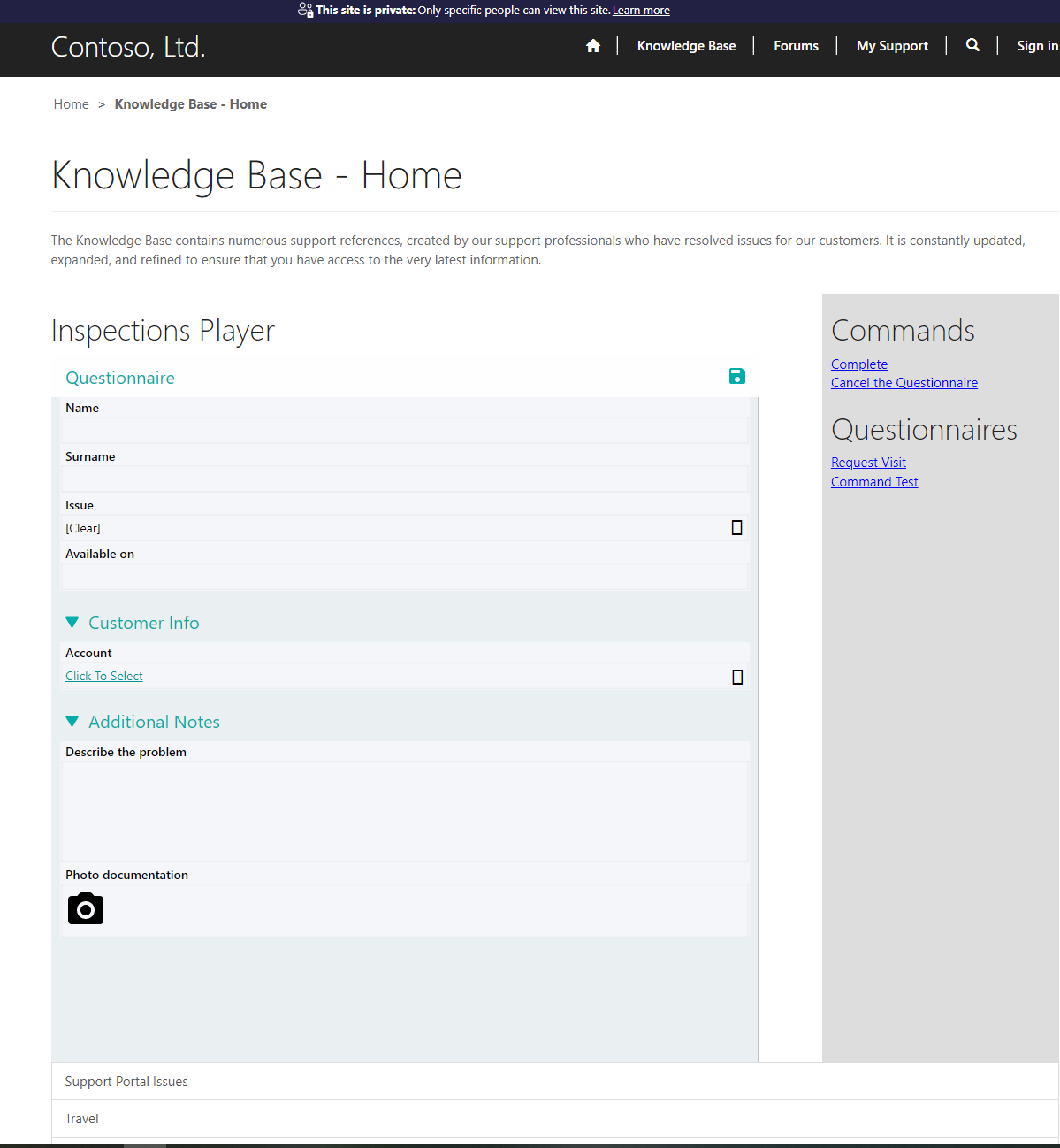1060x1148 pixels.
Task: Click Cancel the Questionnaire link
Action: pos(904,383)
